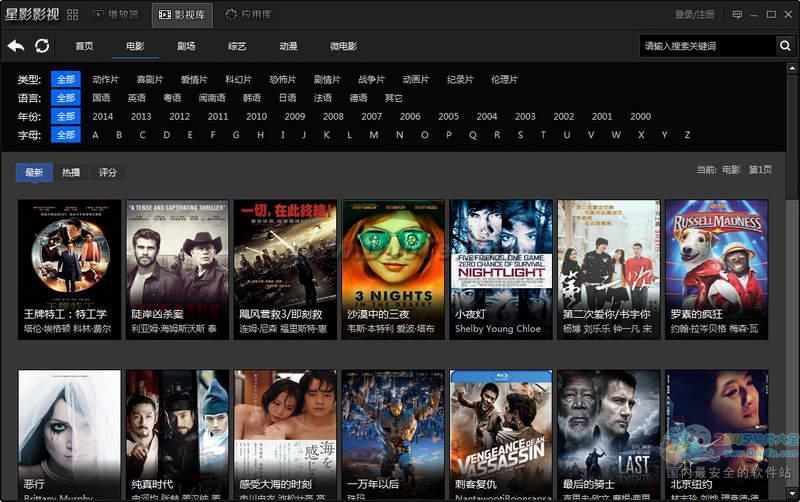The width and height of the screenshot is (800, 502).
Task: Open the 感受大海的时刻 poster
Action: 285,435
